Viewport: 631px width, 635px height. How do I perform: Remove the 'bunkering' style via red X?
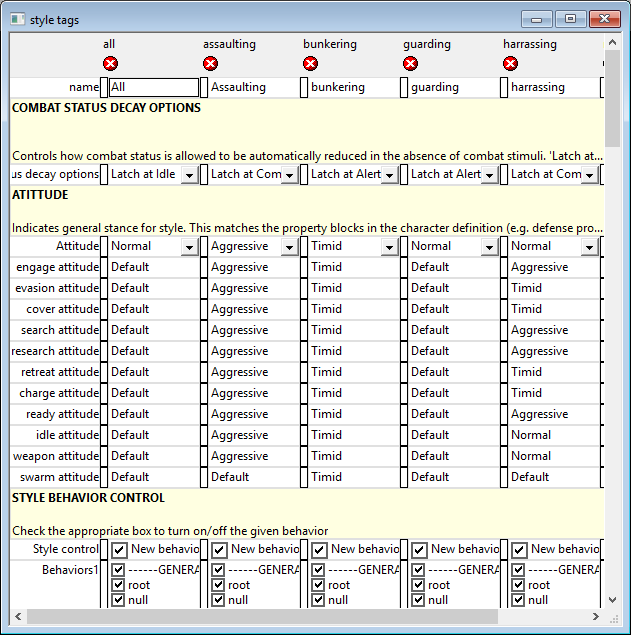pos(310,64)
